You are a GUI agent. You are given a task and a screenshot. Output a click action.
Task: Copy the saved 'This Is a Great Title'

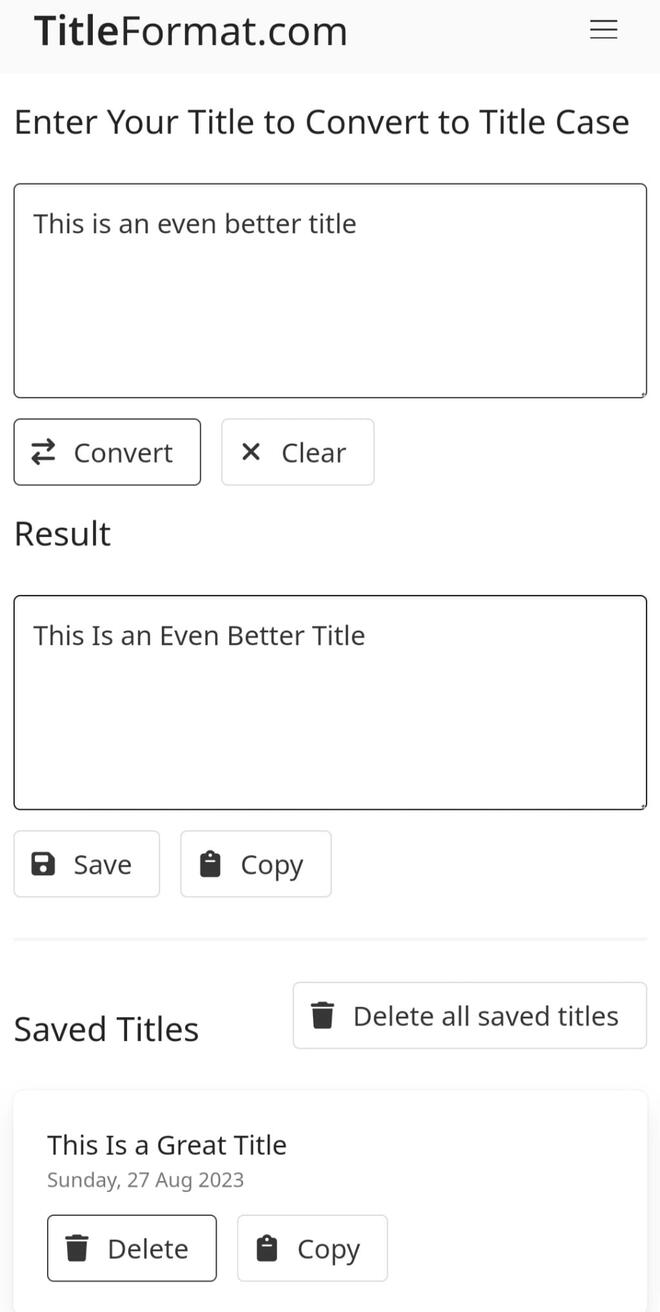click(312, 1248)
